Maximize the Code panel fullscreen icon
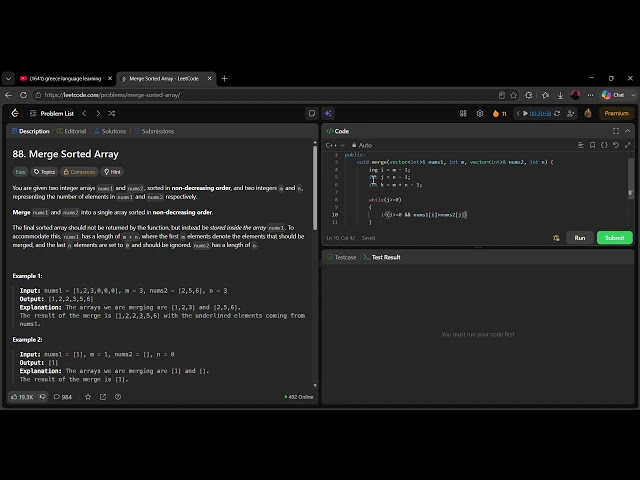 616,131
